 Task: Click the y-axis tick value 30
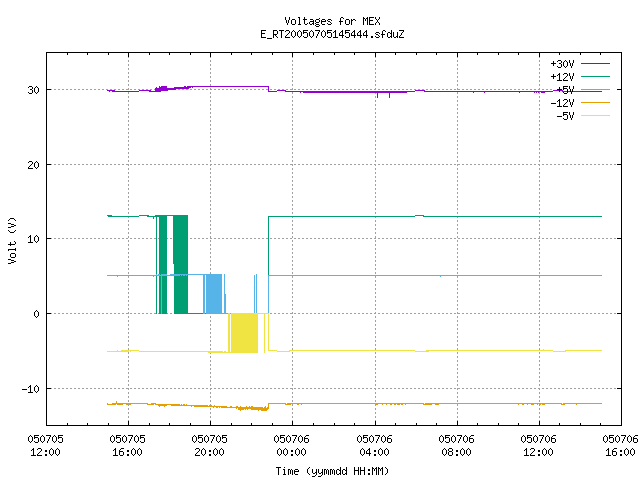33,90
